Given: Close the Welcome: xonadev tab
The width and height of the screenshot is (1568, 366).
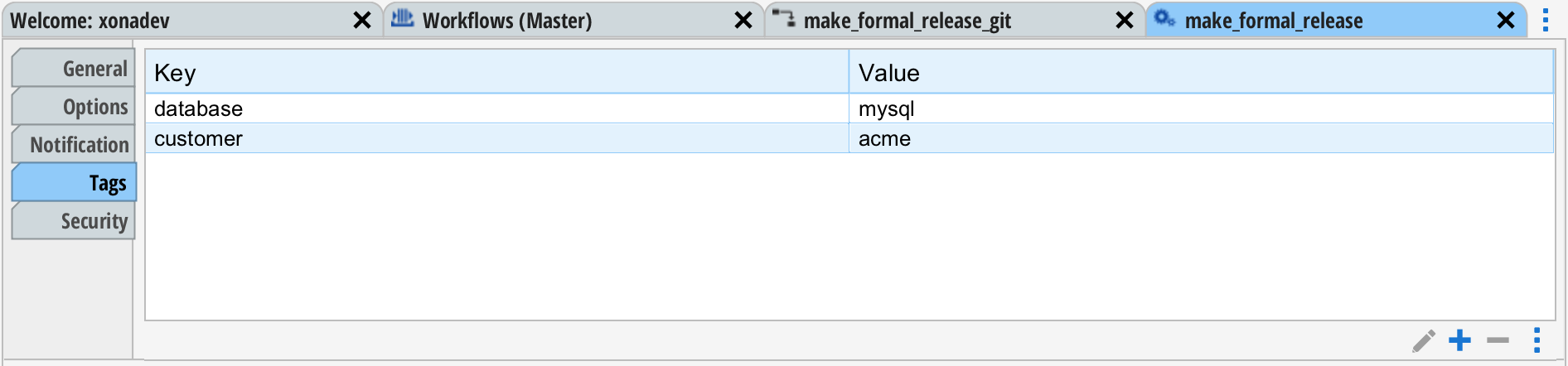Looking at the screenshot, I should click(x=362, y=21).
